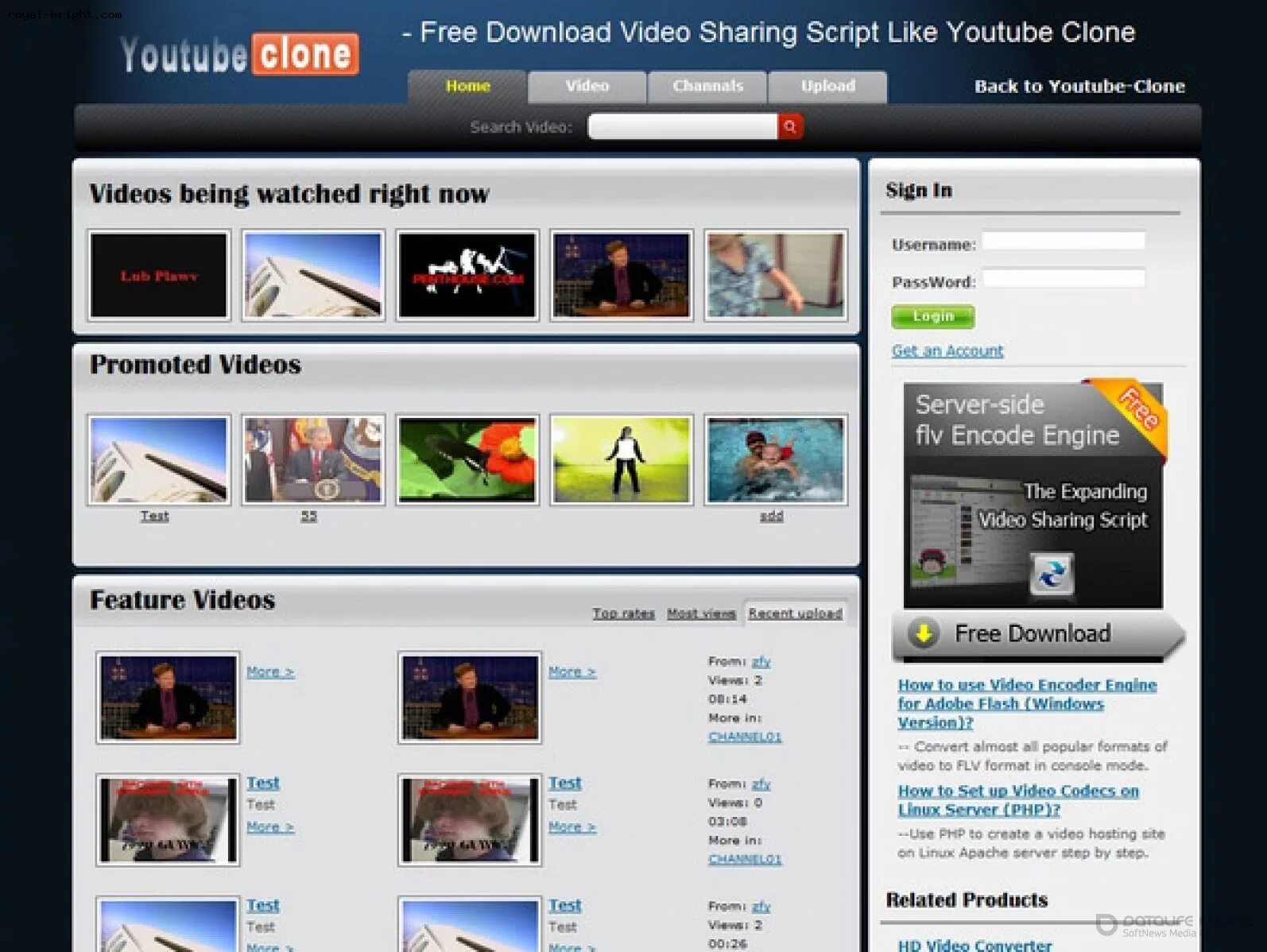Click the Test caption under promoted video
Viewport: 1267px width, 952px height.
coord(155,516)
